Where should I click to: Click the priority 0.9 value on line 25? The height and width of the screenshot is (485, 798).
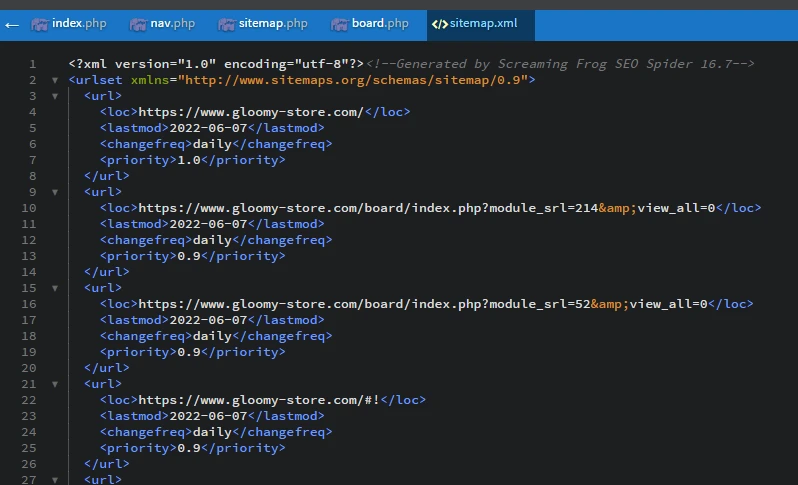pos(189,448)
